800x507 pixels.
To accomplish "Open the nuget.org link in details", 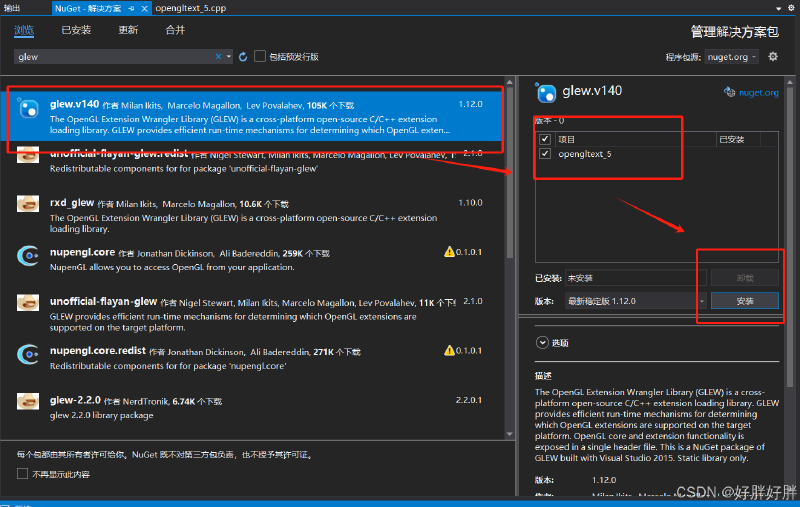I will [759, 93].
